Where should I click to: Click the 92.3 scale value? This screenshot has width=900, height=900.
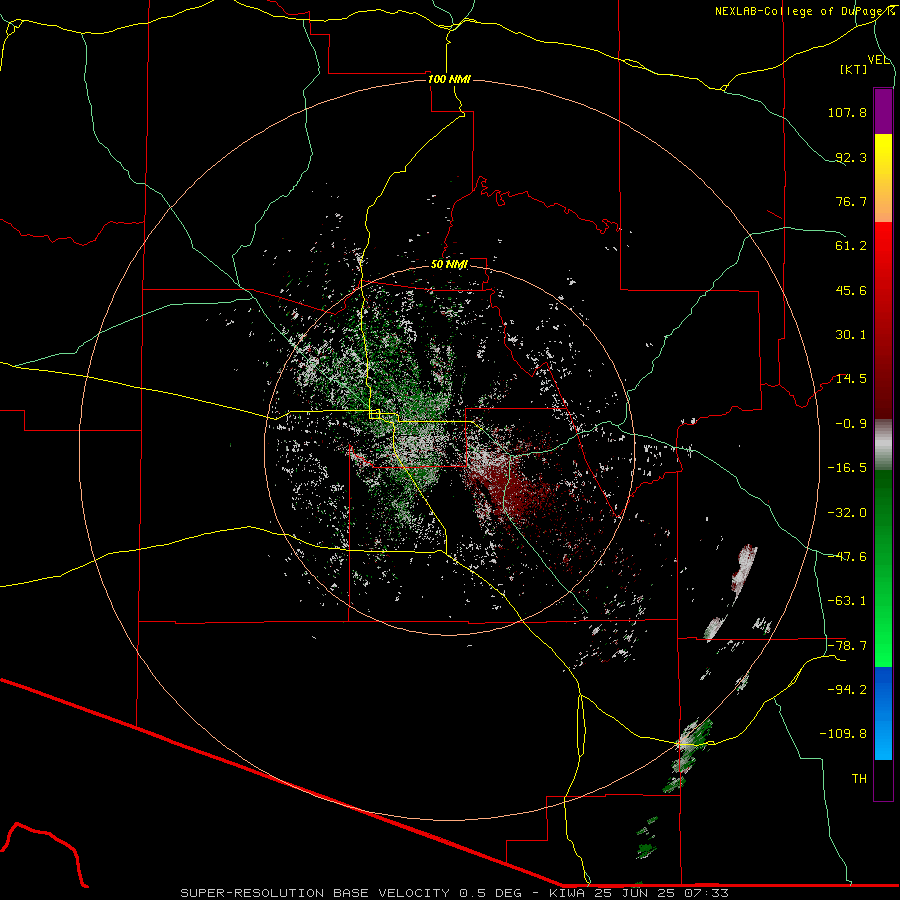[851, 157]
